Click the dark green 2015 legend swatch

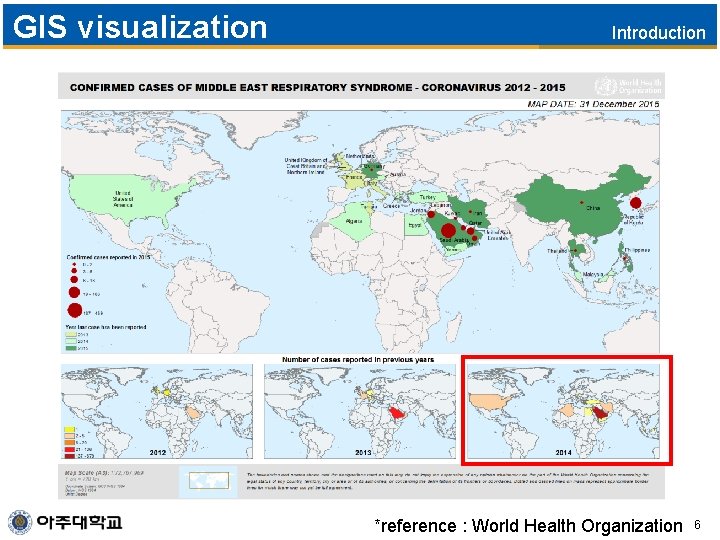71,348
